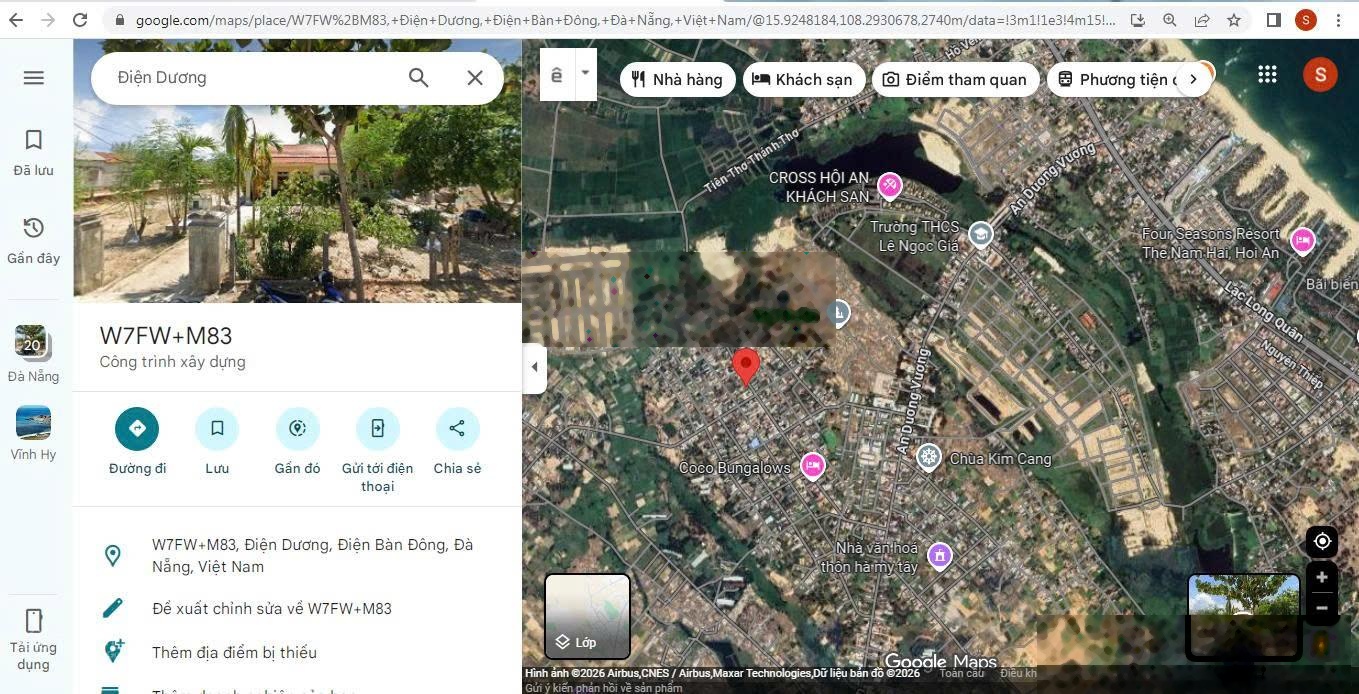This screenshot has height=694, width=1359.
Task: Open the Vĩnh Hy recent place
Action: (33, 434)
